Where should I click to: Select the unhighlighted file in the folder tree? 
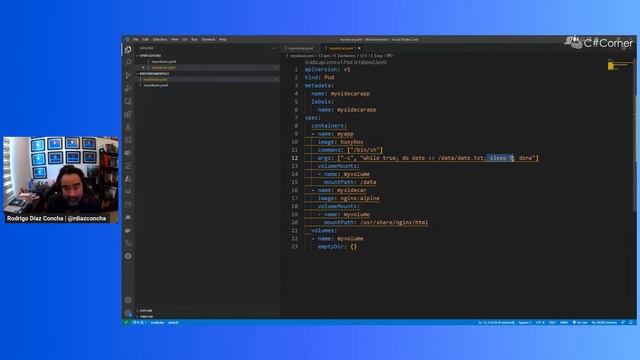point(156,85)
